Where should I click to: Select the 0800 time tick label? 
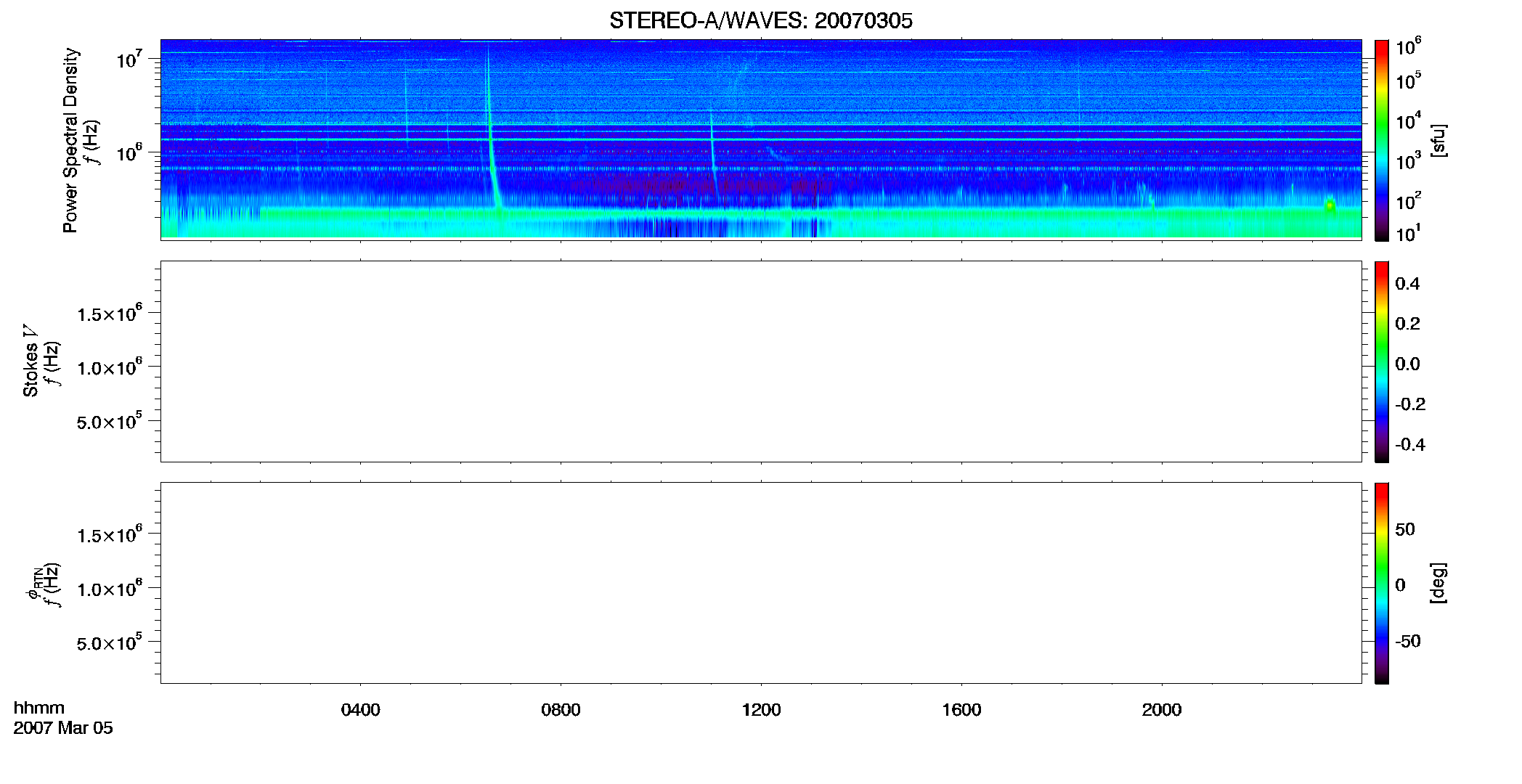pos(561,710)
